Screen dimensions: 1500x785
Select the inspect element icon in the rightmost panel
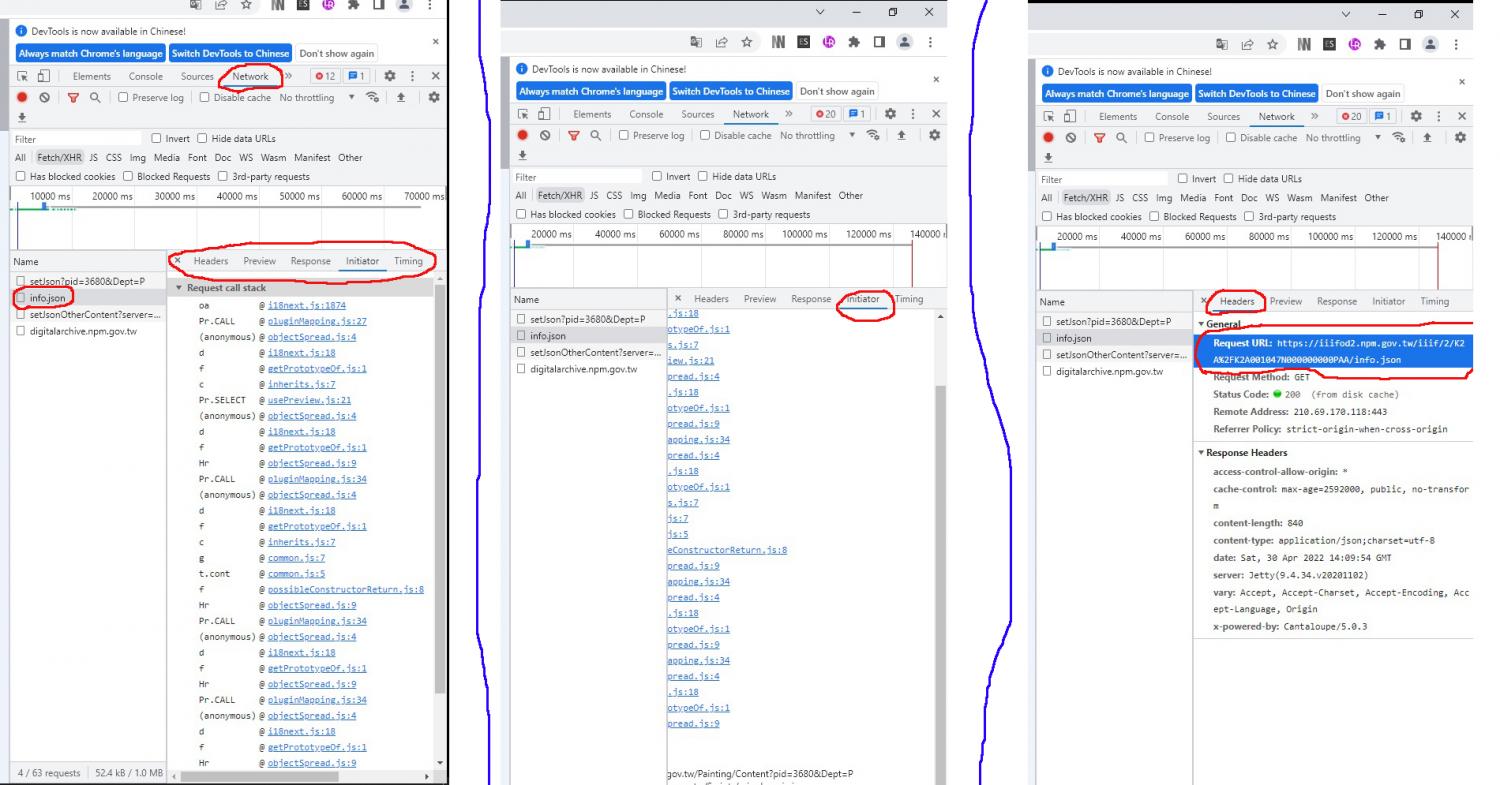[x=1049, y=117]
